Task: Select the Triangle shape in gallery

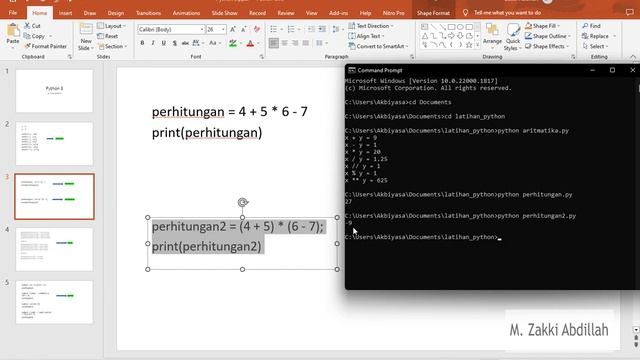Action: [425, 36]
